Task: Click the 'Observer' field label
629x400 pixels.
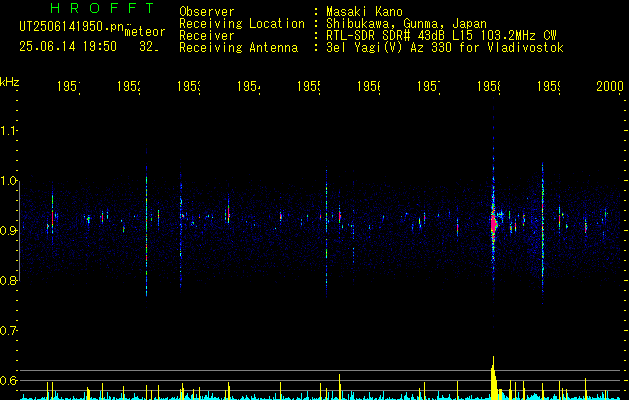Action: (207, 11)
